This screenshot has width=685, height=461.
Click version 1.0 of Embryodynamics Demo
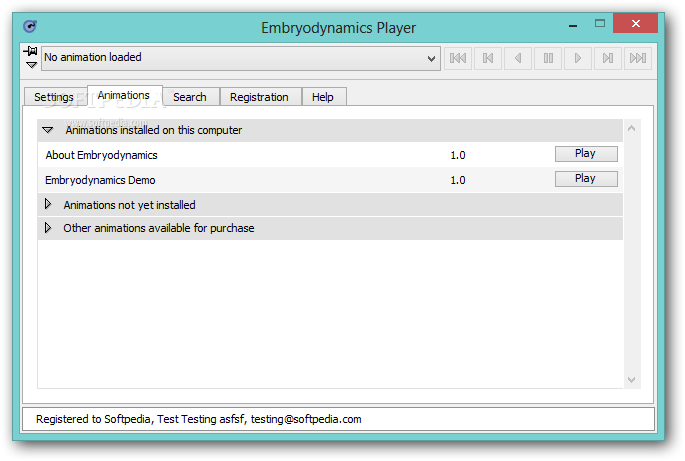coord(458,180)
